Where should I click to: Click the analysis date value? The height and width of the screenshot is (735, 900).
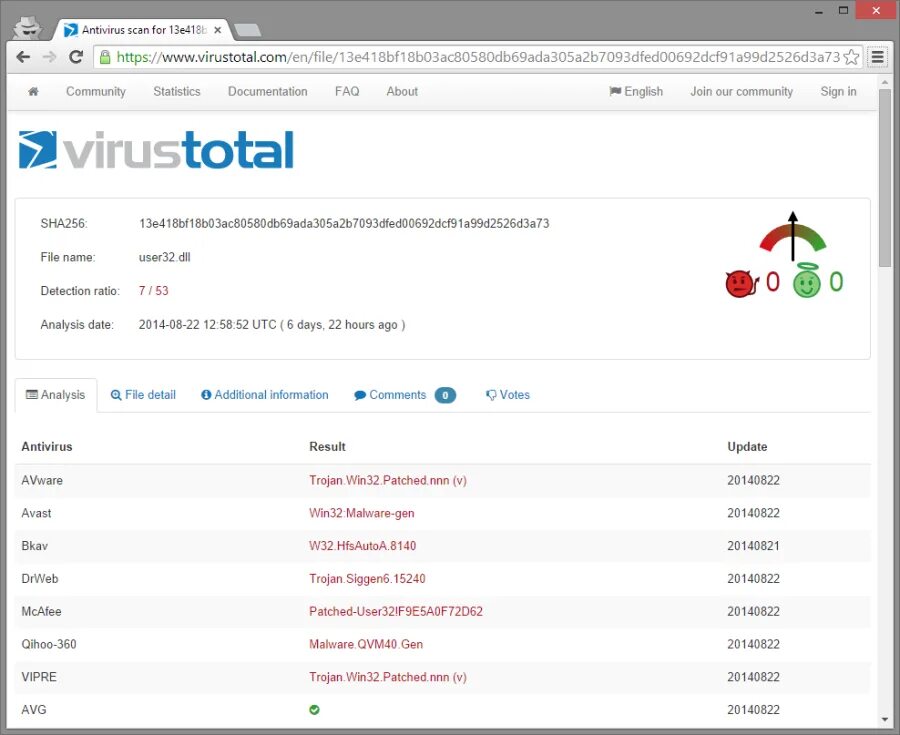(272, 325)
